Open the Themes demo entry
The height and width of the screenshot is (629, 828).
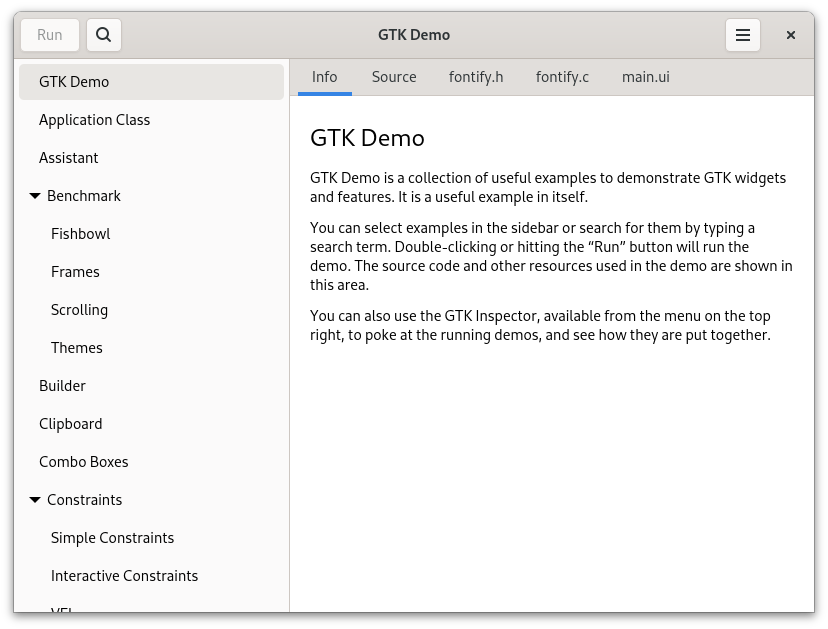tap(76, 348)
